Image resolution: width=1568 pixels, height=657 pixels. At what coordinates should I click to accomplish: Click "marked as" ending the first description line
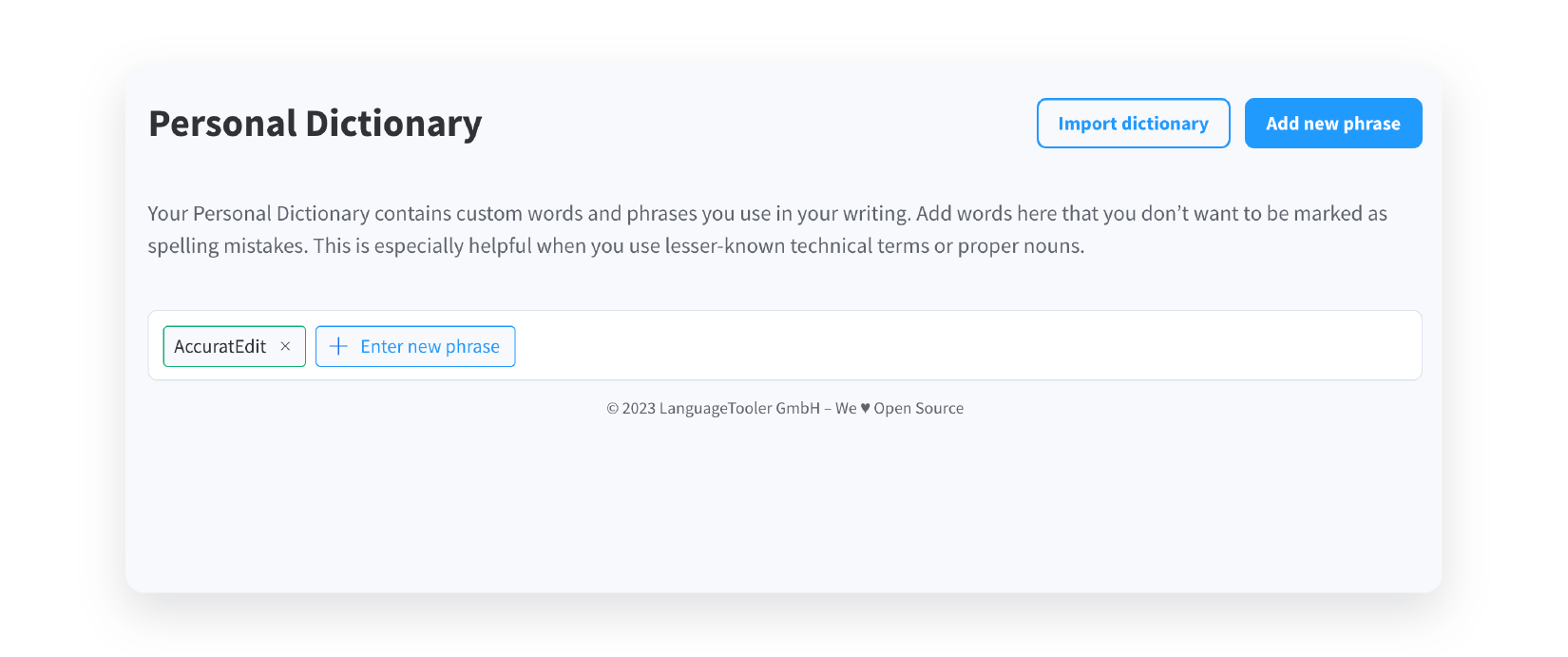(1341, 214)
